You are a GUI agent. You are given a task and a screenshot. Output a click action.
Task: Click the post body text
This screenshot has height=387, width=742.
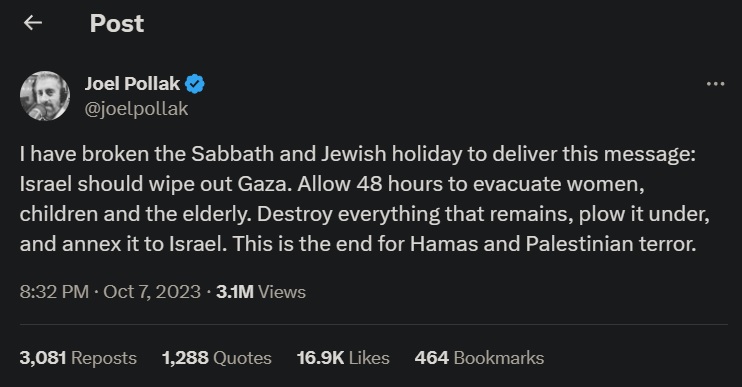[365, 199]
